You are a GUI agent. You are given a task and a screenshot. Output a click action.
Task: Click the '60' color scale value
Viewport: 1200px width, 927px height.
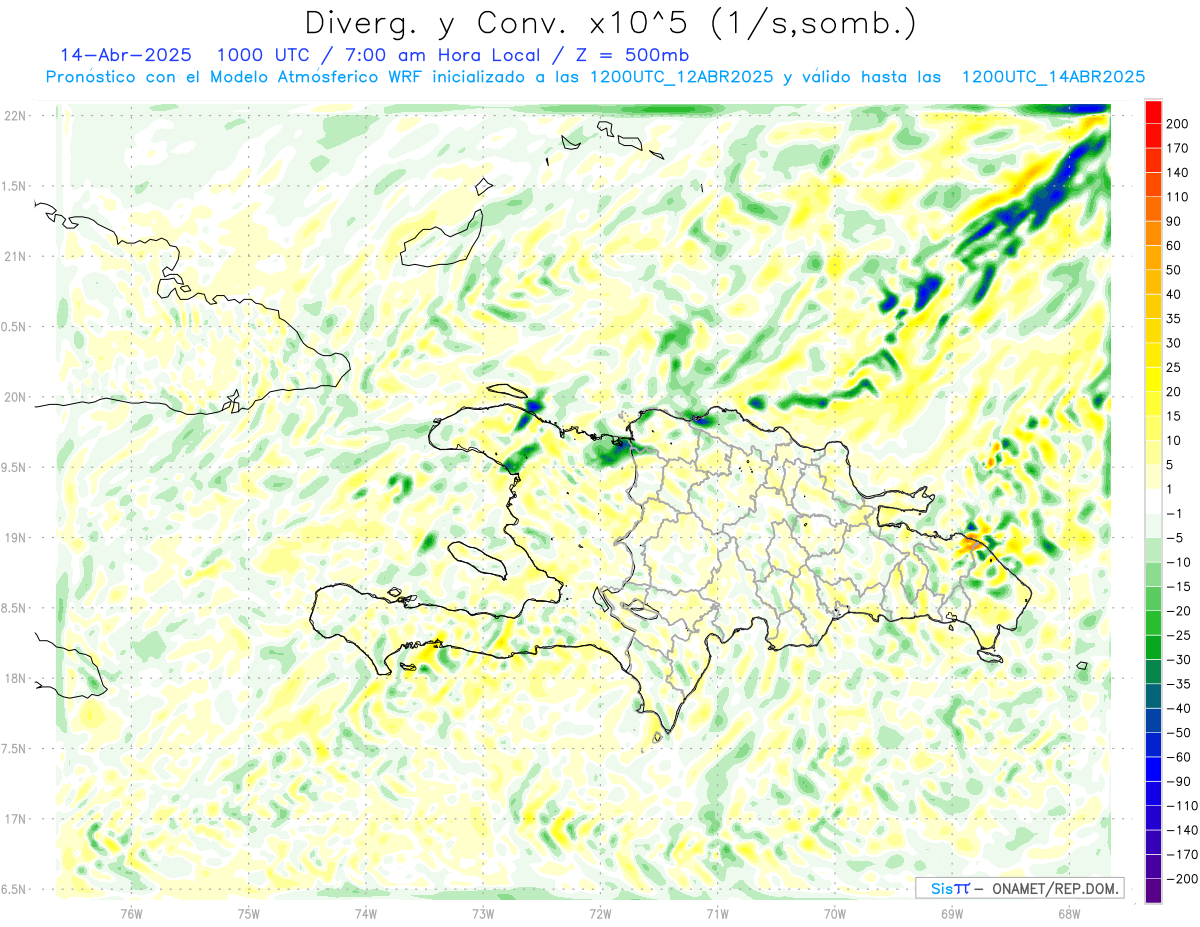click(1175, 246)
